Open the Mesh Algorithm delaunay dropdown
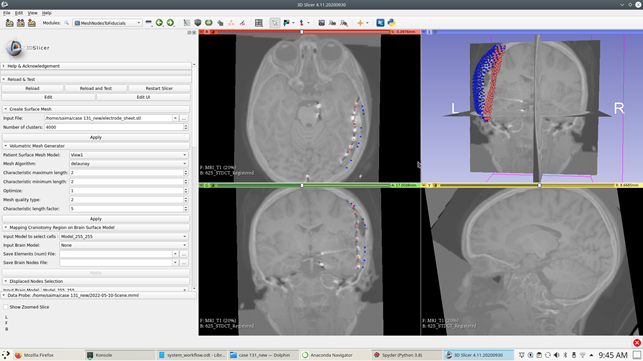This screenshot has height=361, width=643. pos(128,164)
